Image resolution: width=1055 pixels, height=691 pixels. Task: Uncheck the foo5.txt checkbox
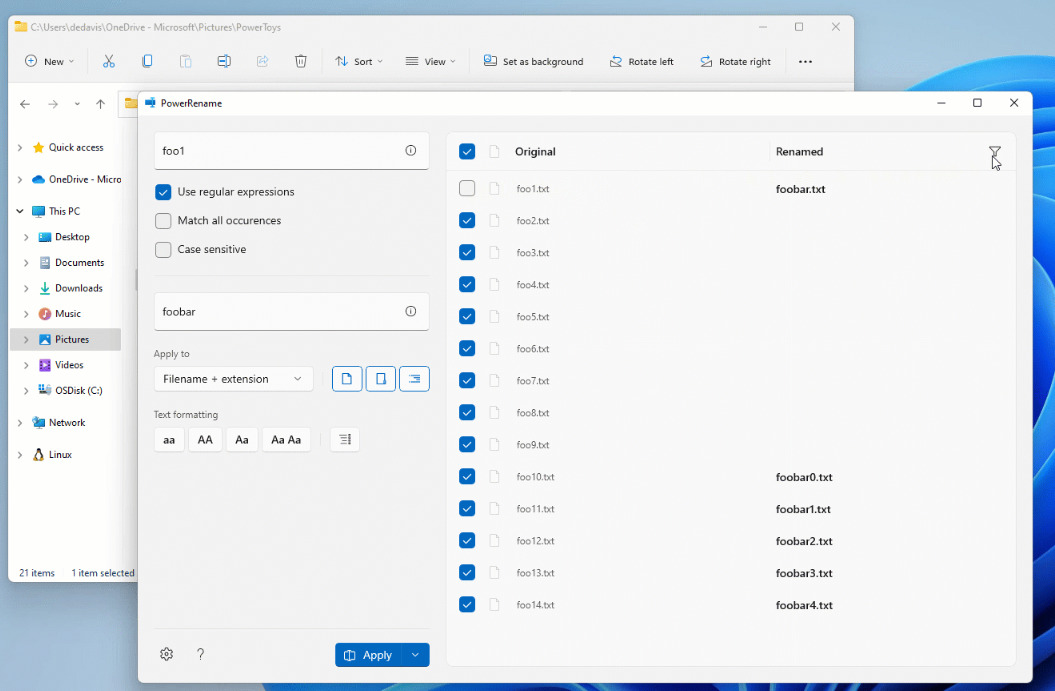click(x=467, y=316)
